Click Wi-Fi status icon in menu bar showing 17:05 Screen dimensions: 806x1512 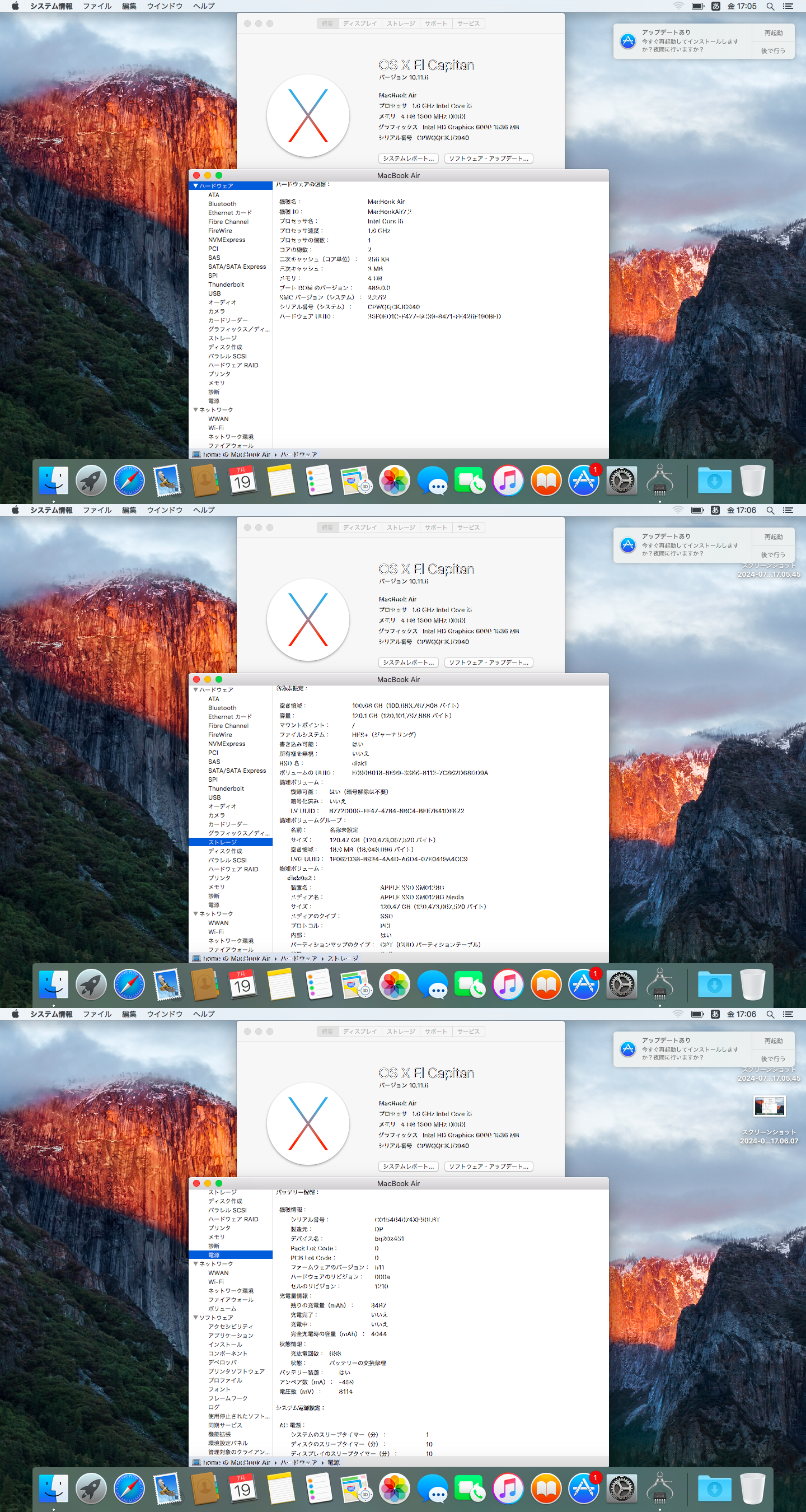(678, 6)
